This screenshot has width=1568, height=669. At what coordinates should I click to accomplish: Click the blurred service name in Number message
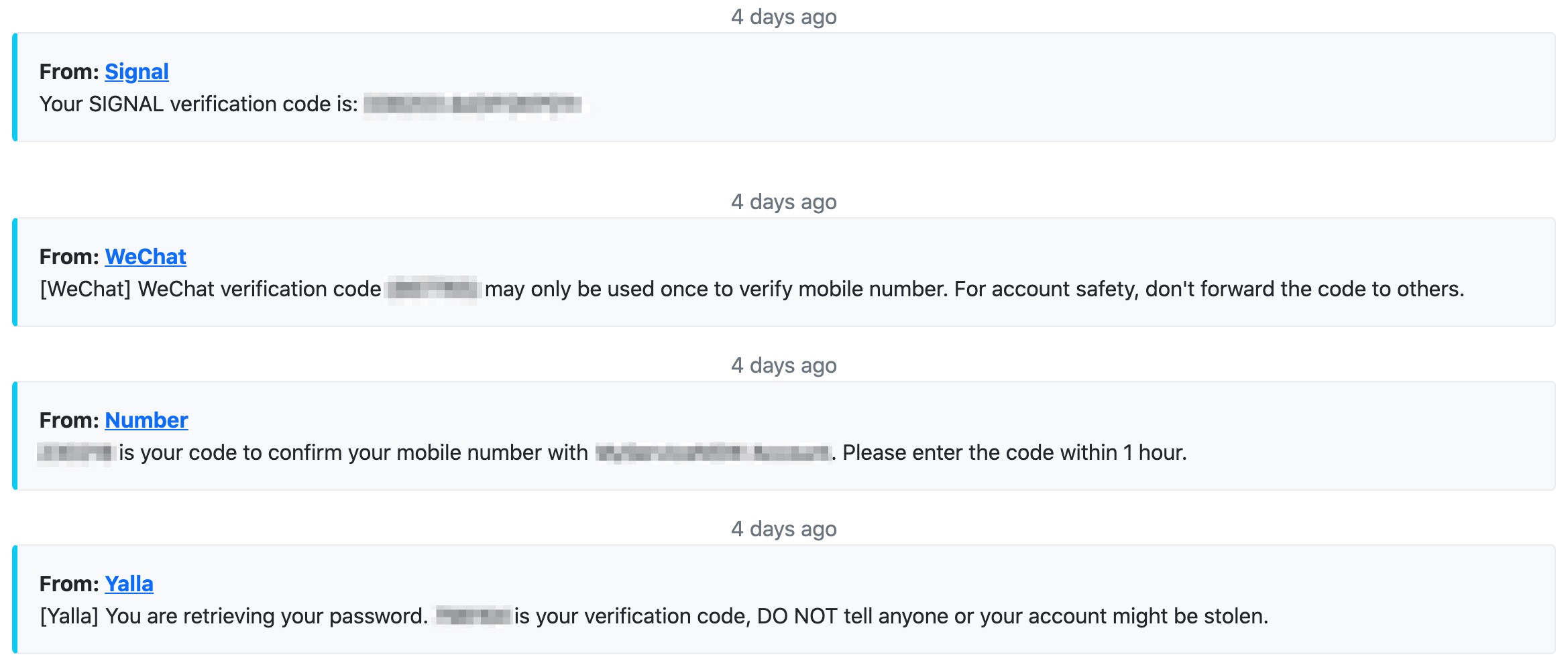coord(713,453)
